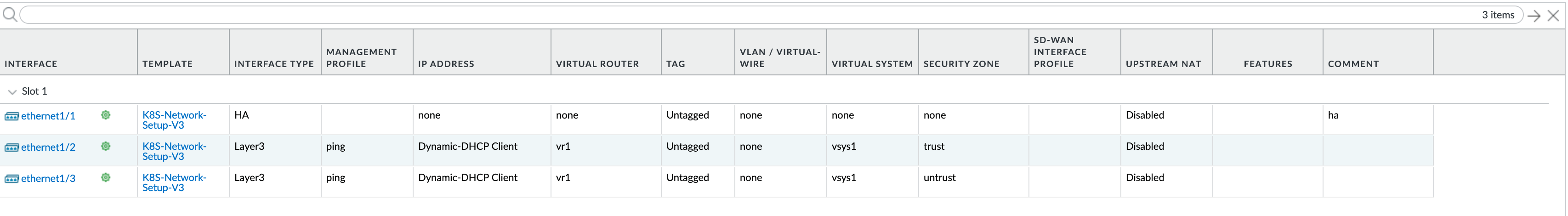Screen dimensions: 1568x216
Task: Sort by the Interface Type column header
Action: [274, 64]
